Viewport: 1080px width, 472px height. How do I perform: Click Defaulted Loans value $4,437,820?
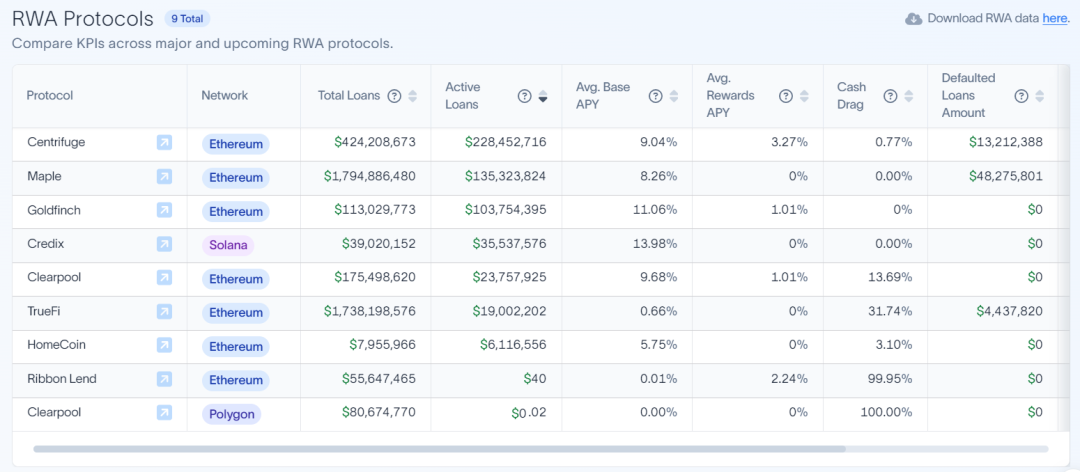point(1010,311)
